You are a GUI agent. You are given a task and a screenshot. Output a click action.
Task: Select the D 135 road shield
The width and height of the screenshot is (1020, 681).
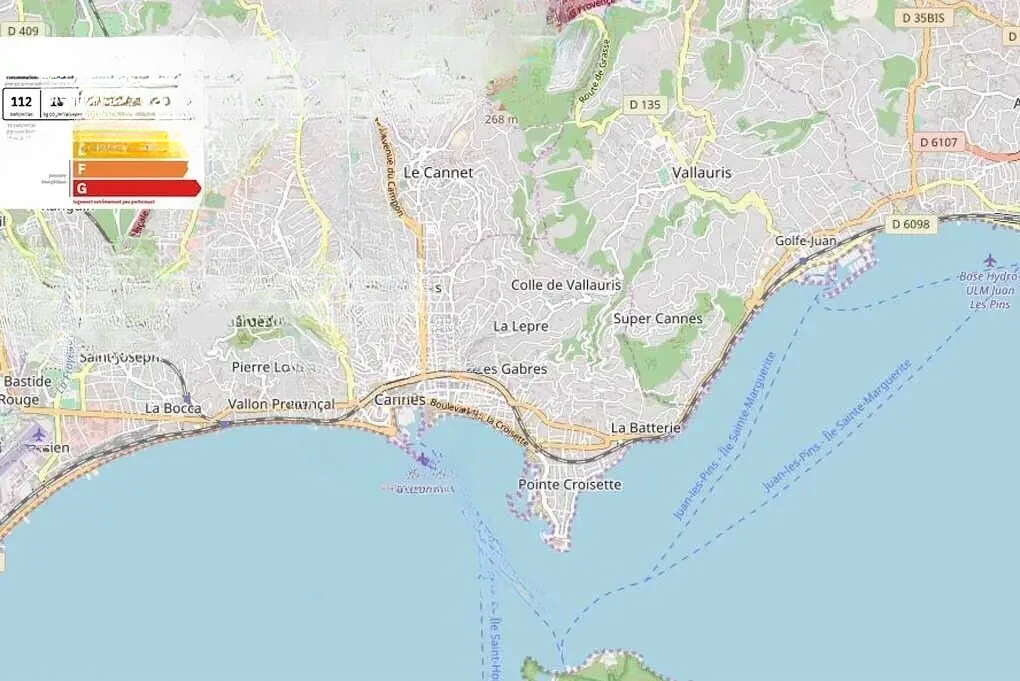click(645, 104)
